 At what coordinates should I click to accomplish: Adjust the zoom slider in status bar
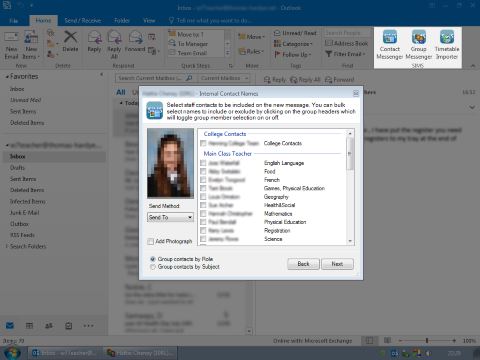427,341
